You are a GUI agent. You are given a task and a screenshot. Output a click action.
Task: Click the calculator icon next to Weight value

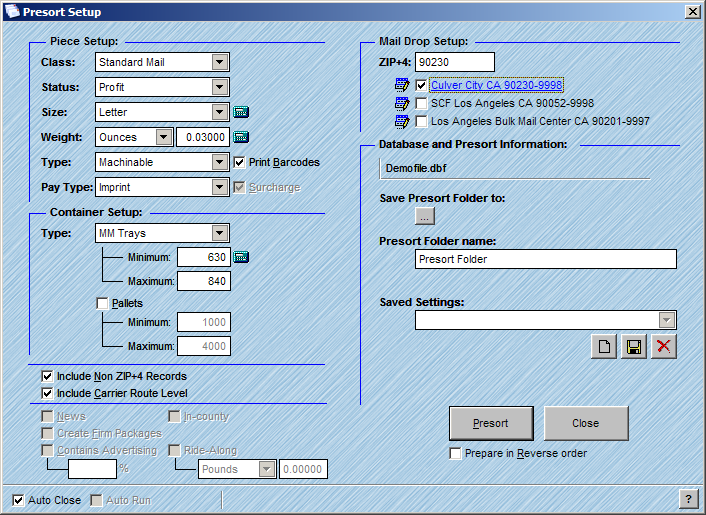pos(240,137)
